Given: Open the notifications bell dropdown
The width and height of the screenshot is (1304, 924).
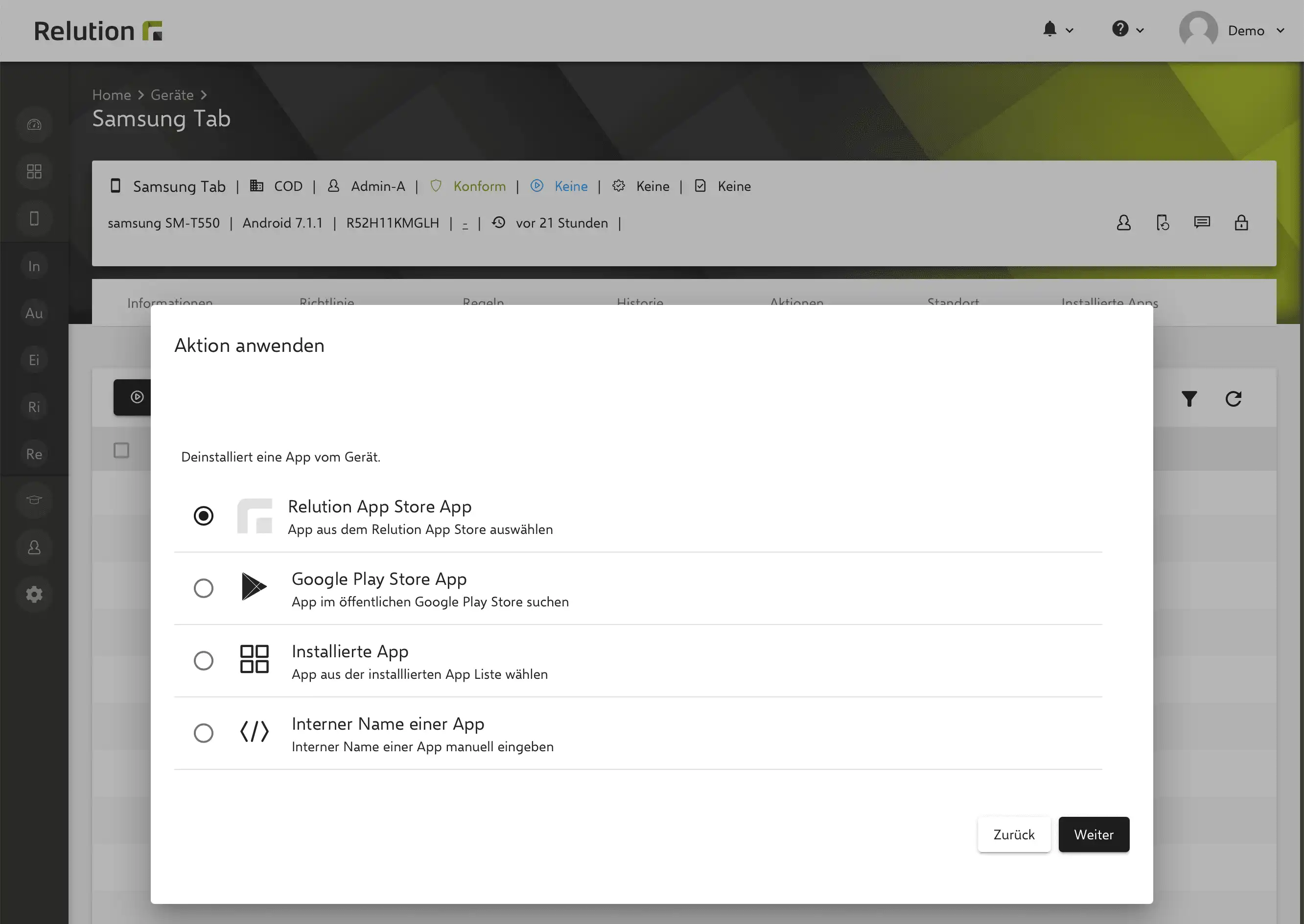Looking at the screenshot, I should coord(1057,29).
